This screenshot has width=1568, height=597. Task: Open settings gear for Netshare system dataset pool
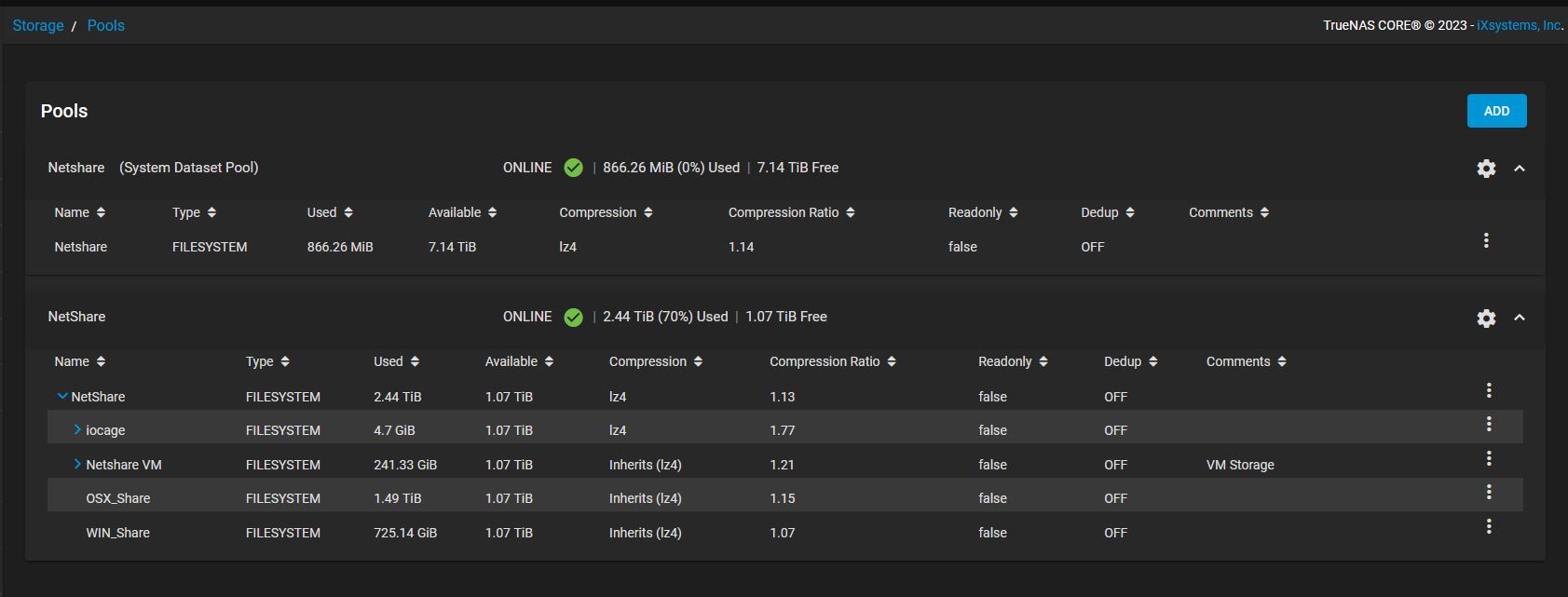click(x=1486, y=169)
